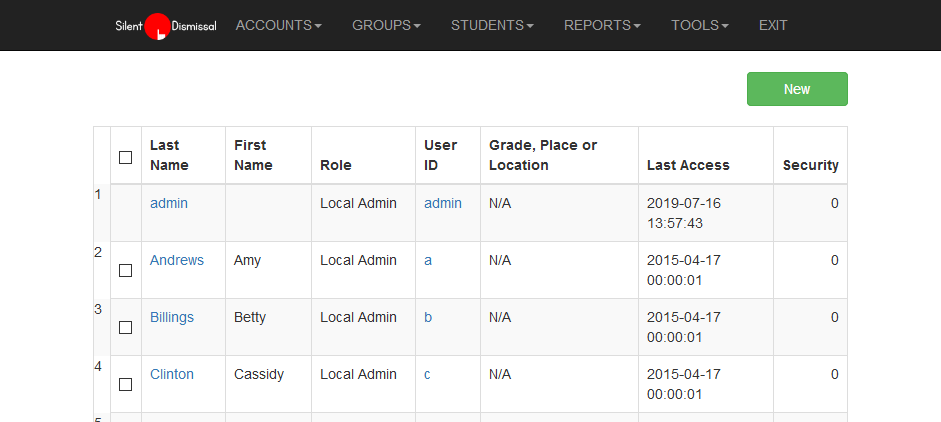Image resolution: width=941 pixels, height=422 pixels.
Task: Toggle the select-all checkbox in header
Action: pyautogui.click(x=125, y=157)
